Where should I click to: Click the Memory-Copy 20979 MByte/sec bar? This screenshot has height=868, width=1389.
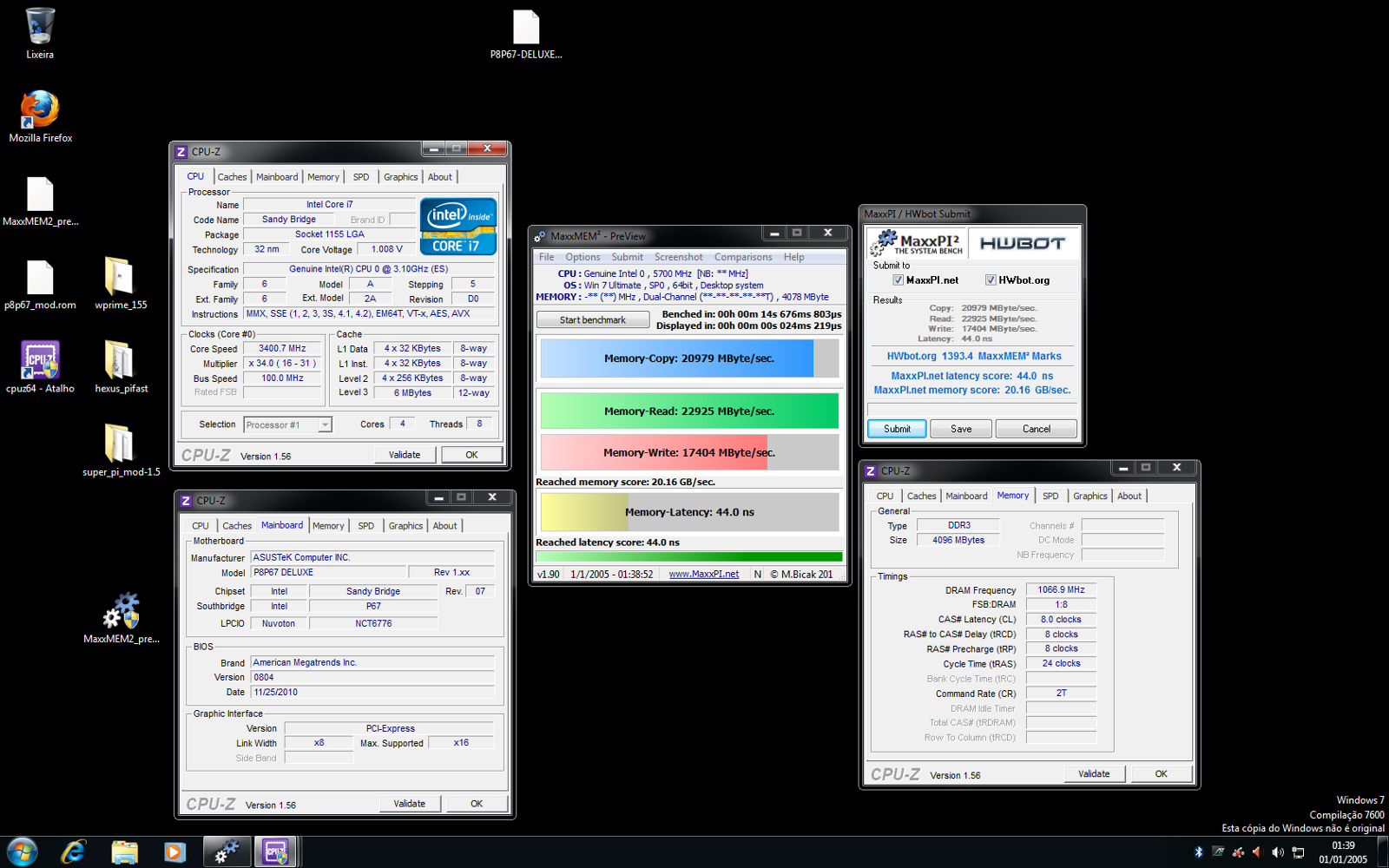pyautogui.click(x=689, y=358)
